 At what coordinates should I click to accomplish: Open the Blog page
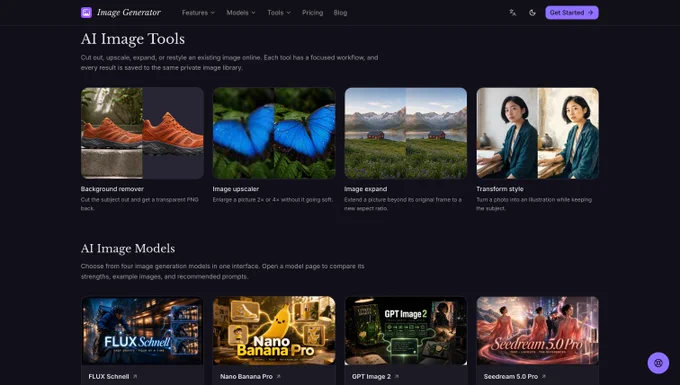tap(340, 13)
